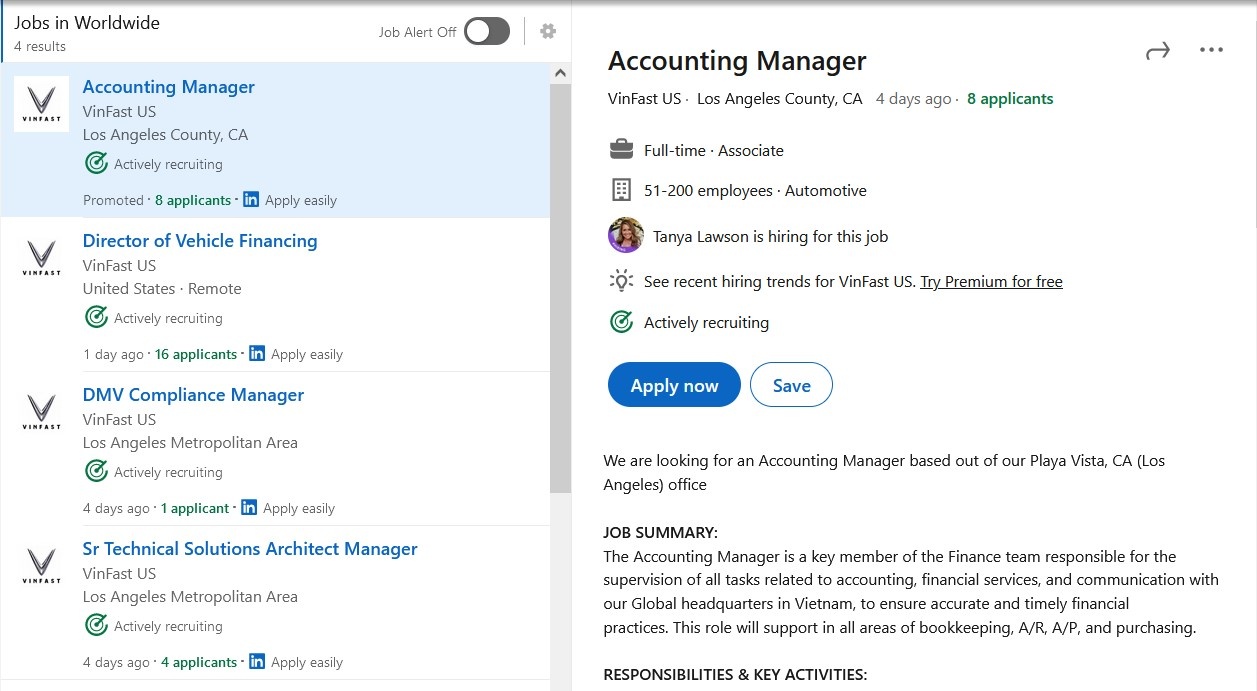Image resolution: width=1257 pixels, height=691 pixels.
Task: Click the share arrow icon
Action: [1157, 51]
